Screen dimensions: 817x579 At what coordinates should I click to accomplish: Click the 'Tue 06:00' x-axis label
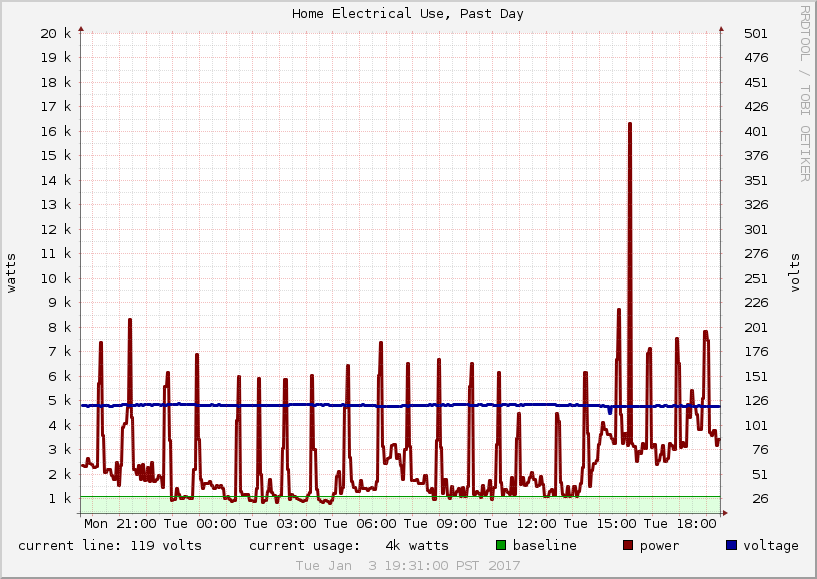point(360,523)
